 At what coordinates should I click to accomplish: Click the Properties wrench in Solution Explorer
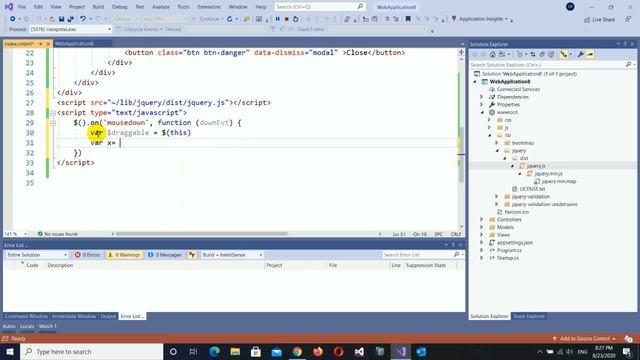click(x=580, y=54)
